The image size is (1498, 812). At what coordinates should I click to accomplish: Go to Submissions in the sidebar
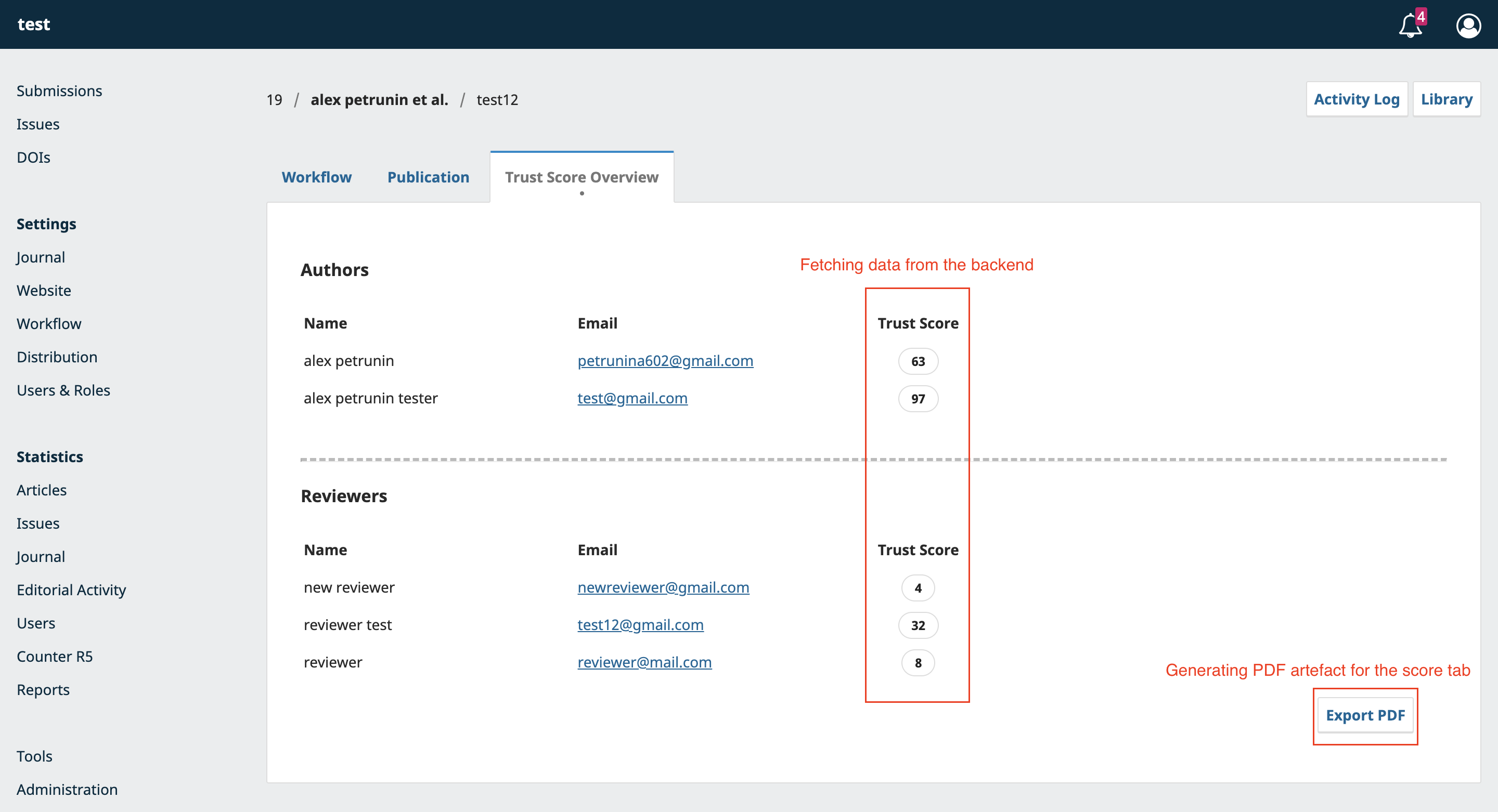tap(59, 91)
